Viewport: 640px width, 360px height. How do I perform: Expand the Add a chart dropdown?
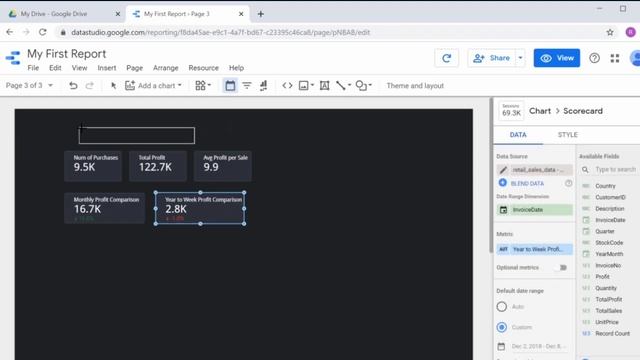tap(180, 85)
